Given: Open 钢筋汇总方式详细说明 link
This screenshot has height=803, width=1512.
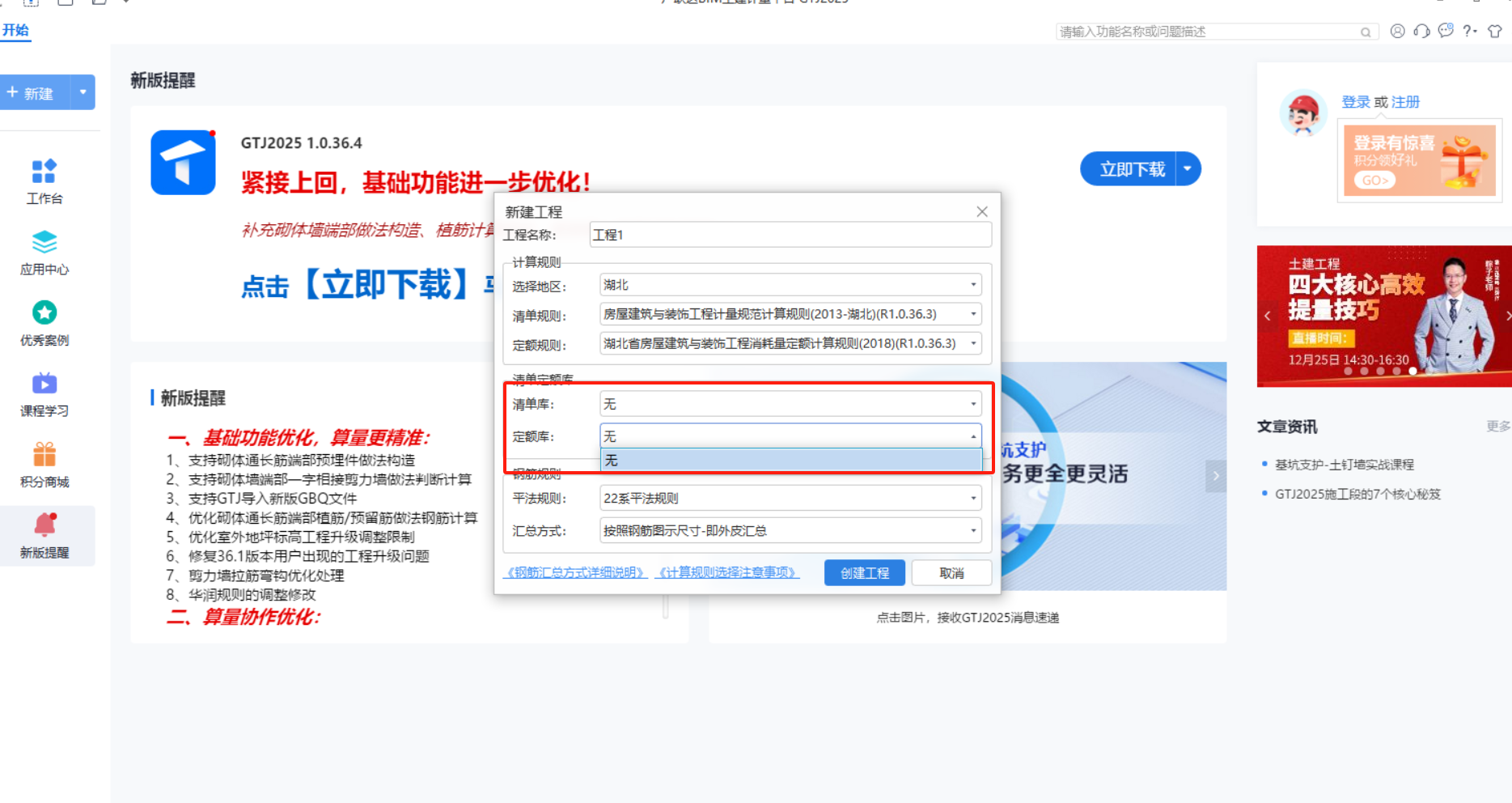Looking at the screenshot, I should click(x=576, y=572).
